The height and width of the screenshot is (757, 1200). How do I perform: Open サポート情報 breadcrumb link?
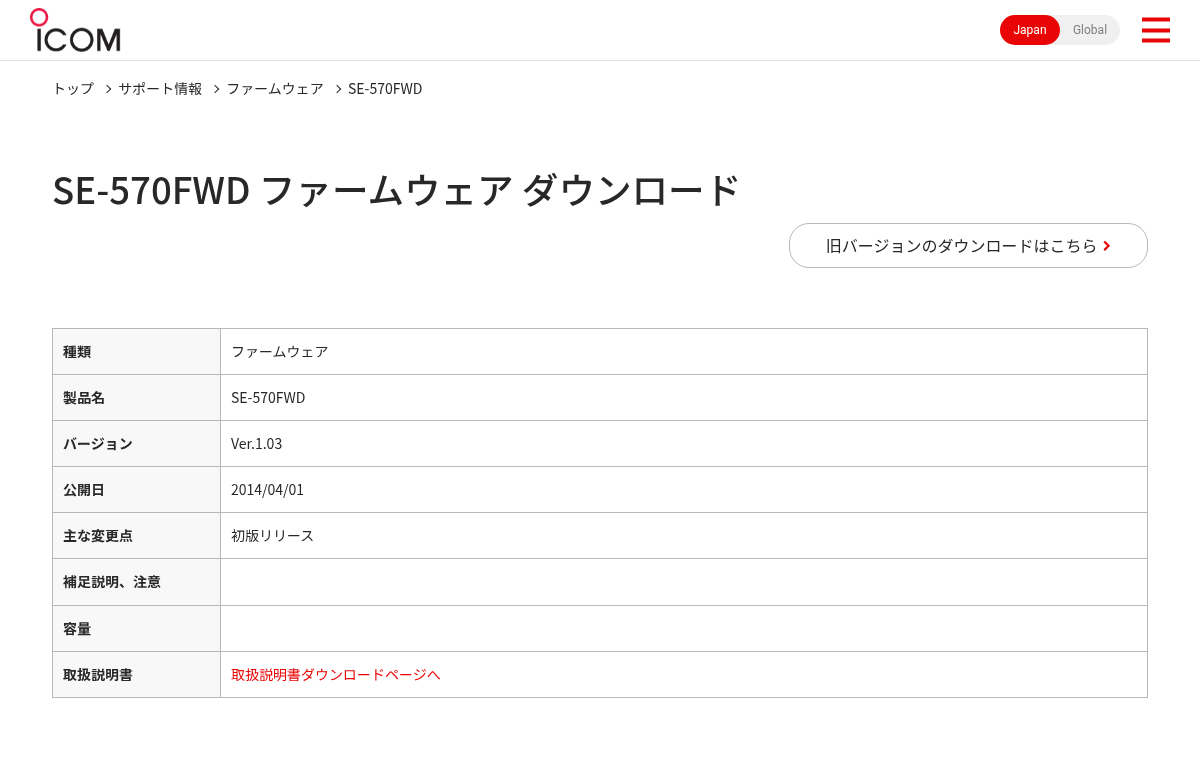[160, 88]
